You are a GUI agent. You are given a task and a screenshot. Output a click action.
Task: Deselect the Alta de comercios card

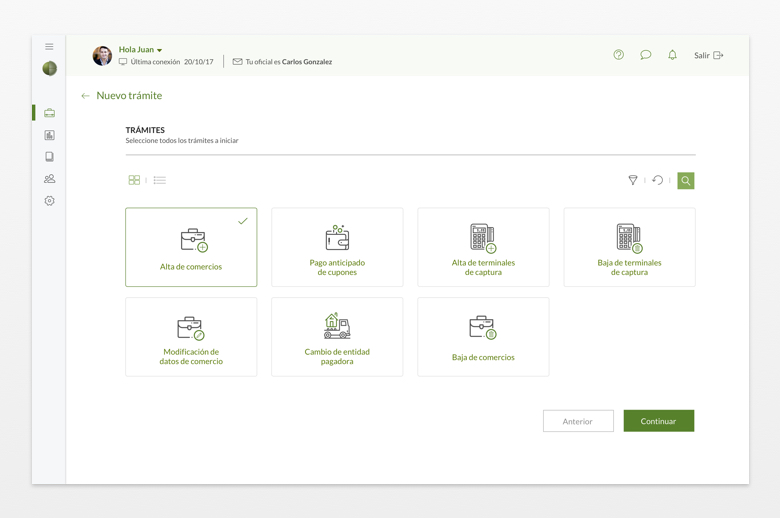(191, 247)
